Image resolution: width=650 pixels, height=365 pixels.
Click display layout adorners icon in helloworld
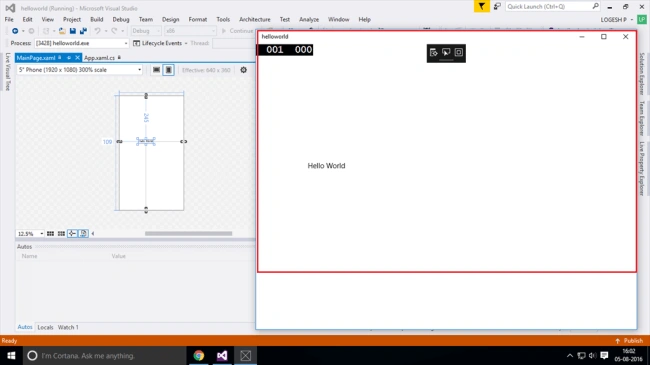[458, 52]
